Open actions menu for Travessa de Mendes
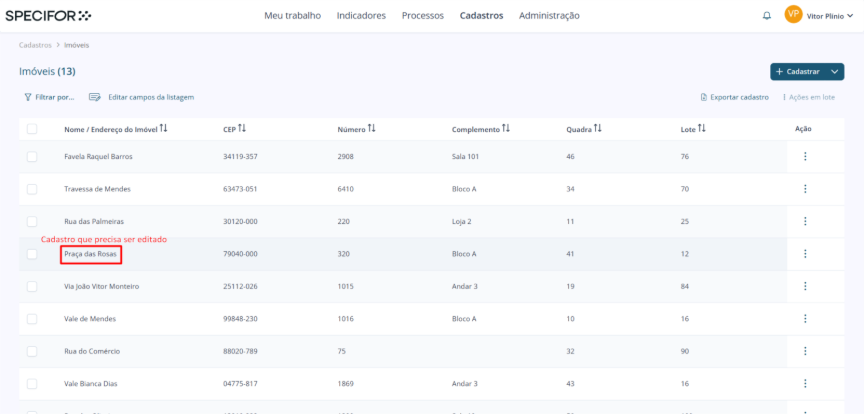Viewport: 864px width, 414px height. [805, 189]
